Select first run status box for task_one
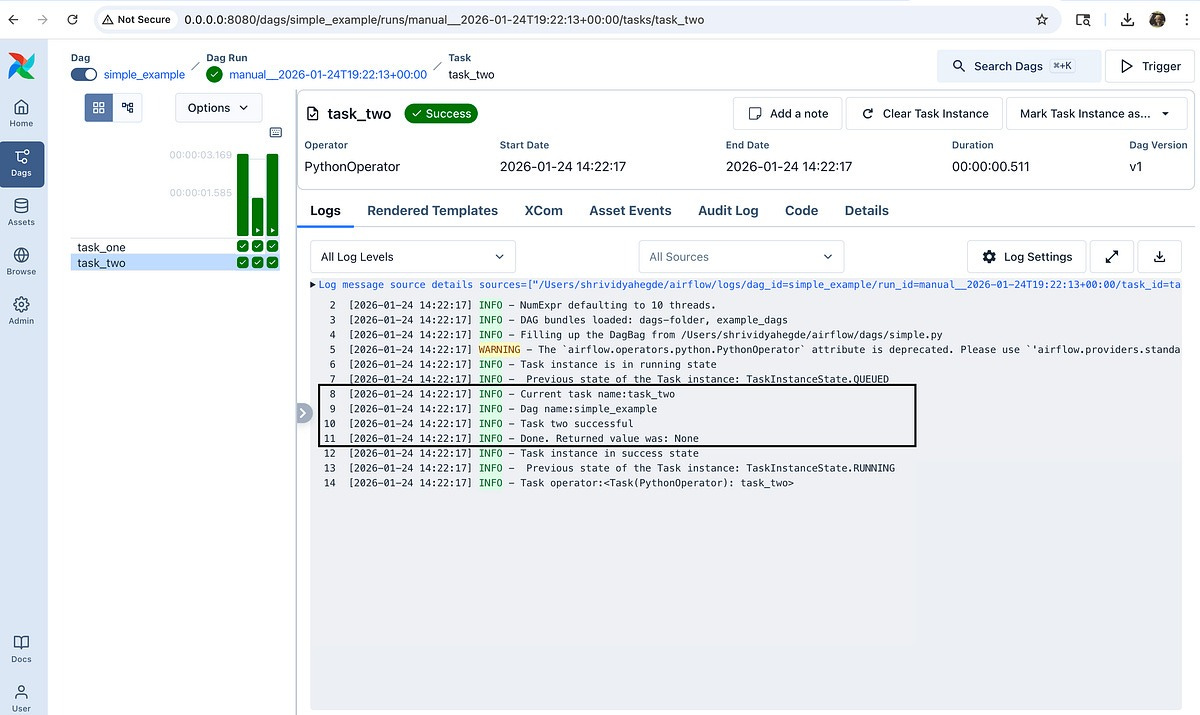This screenshot has height=715, width=1200. pos(242,247)
